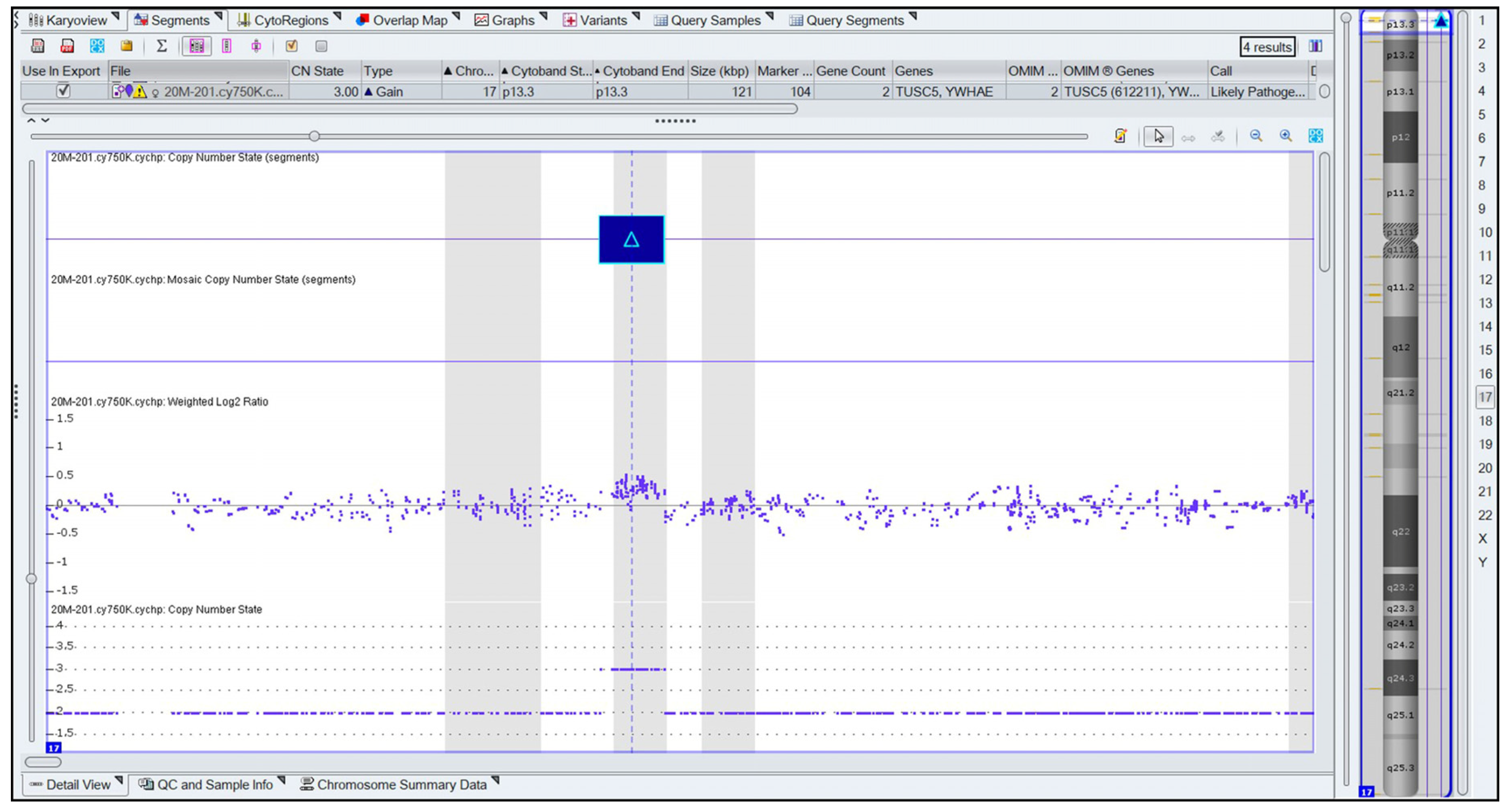Click the check all segments icon
The image size is (1511, 812).
(292, 46)
